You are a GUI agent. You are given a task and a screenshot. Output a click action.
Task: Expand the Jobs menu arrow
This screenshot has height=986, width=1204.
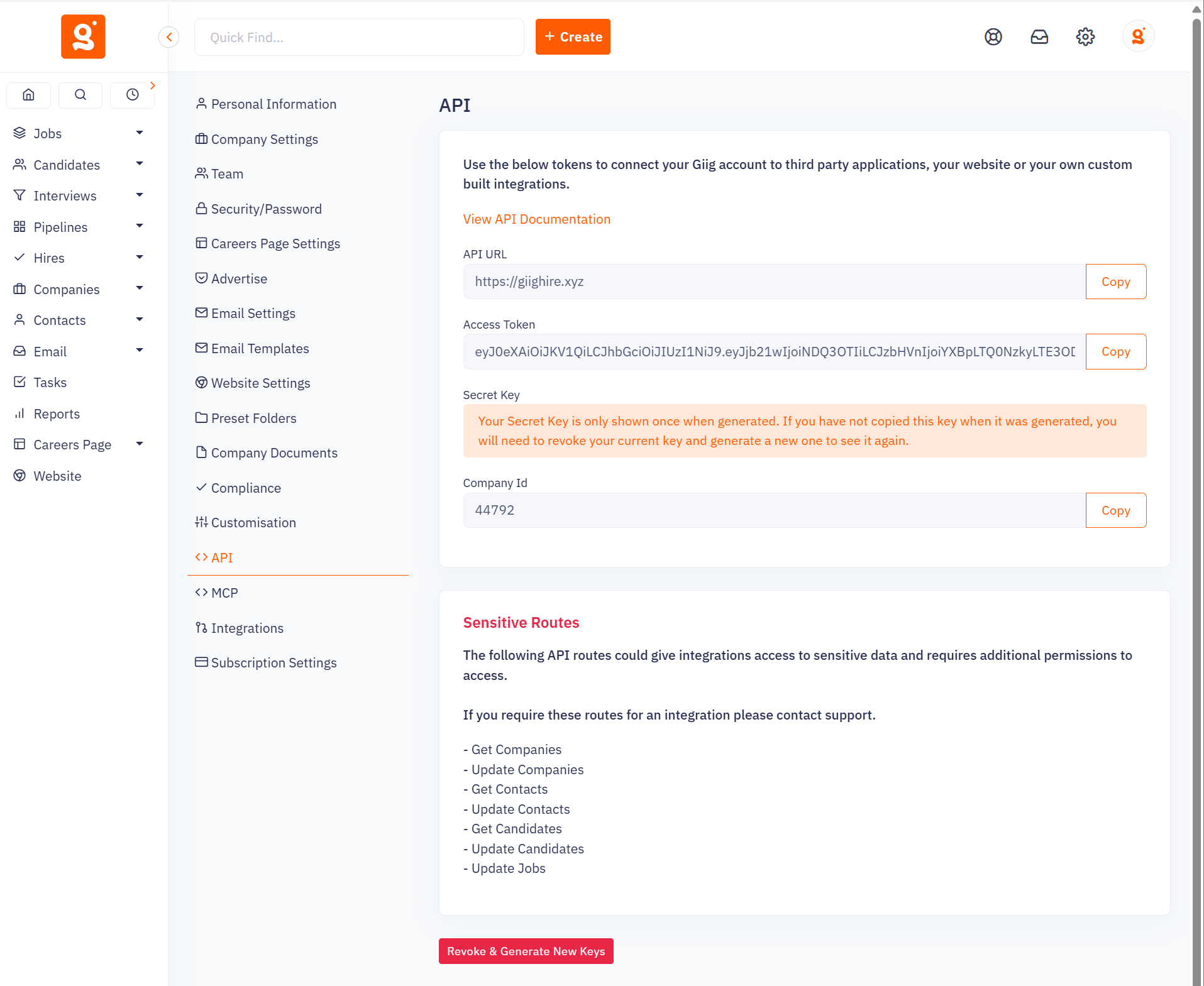140,133
